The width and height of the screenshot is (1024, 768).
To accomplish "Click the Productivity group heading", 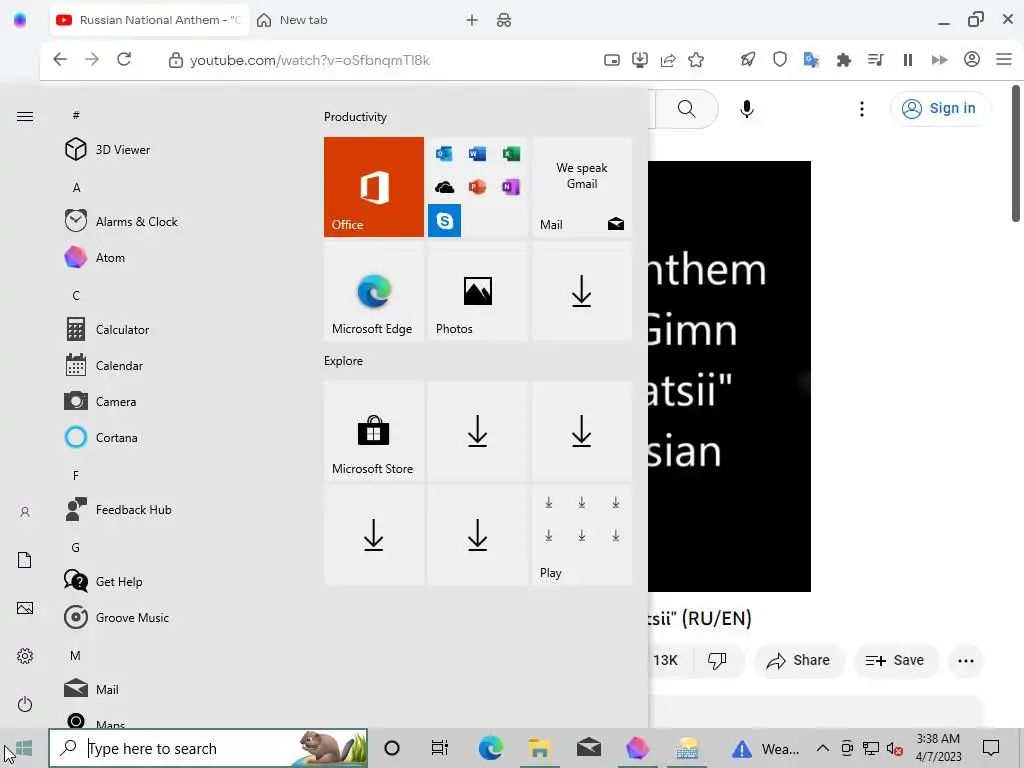I will [355, 117].
